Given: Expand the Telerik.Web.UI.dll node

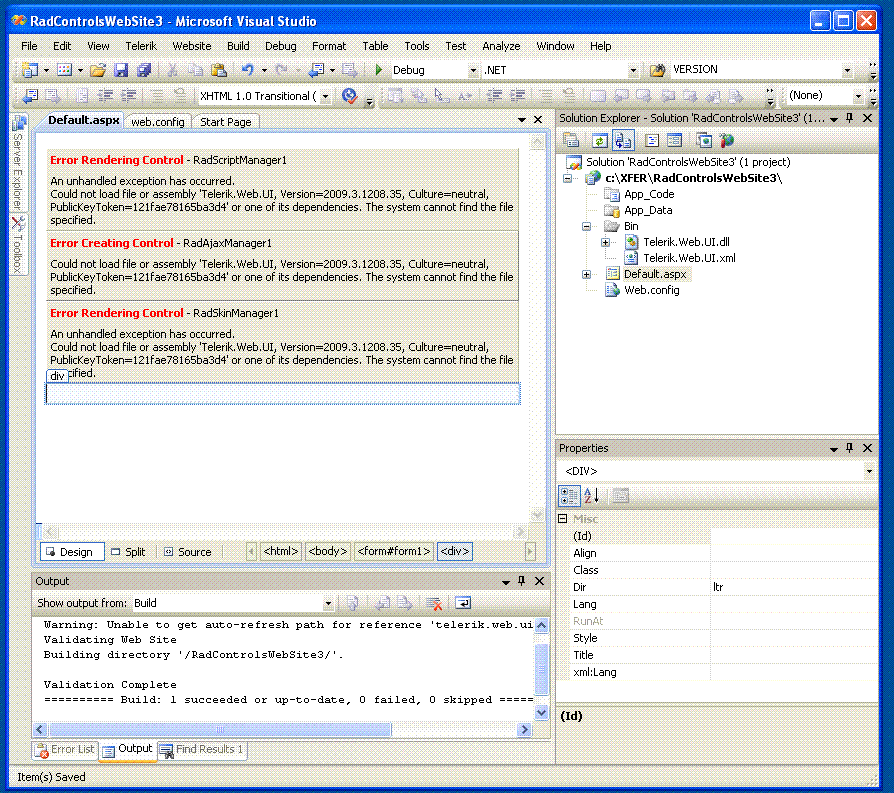Looking at the screenshot, I should pyautogui.click(x=606, y=242).
